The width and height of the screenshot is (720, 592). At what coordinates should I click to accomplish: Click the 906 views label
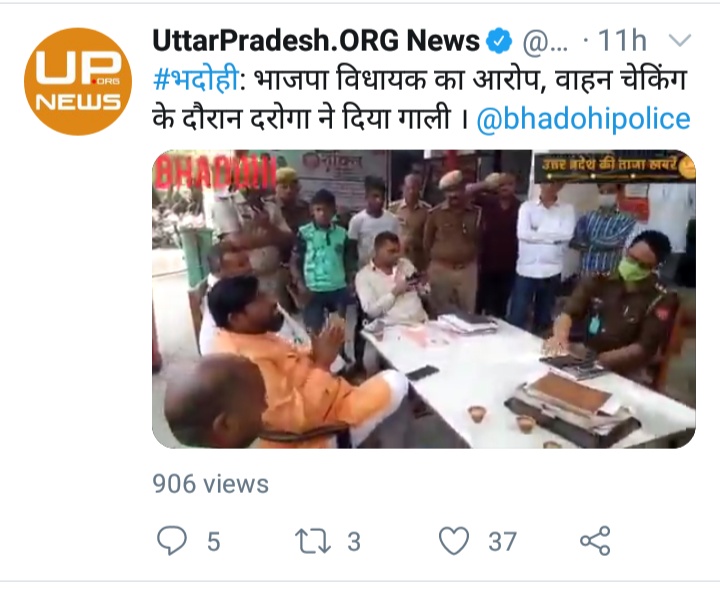(210, 484)
